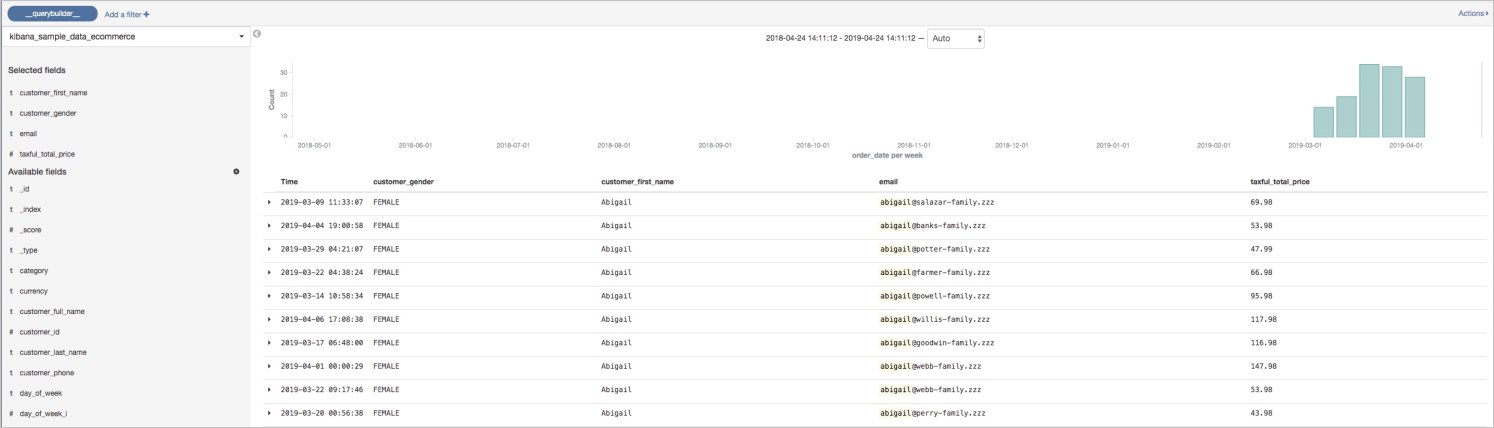Screen dimensions: 1494x428
Task: Click email abigail@potter-family.zzz
Action: coord(935,248)
